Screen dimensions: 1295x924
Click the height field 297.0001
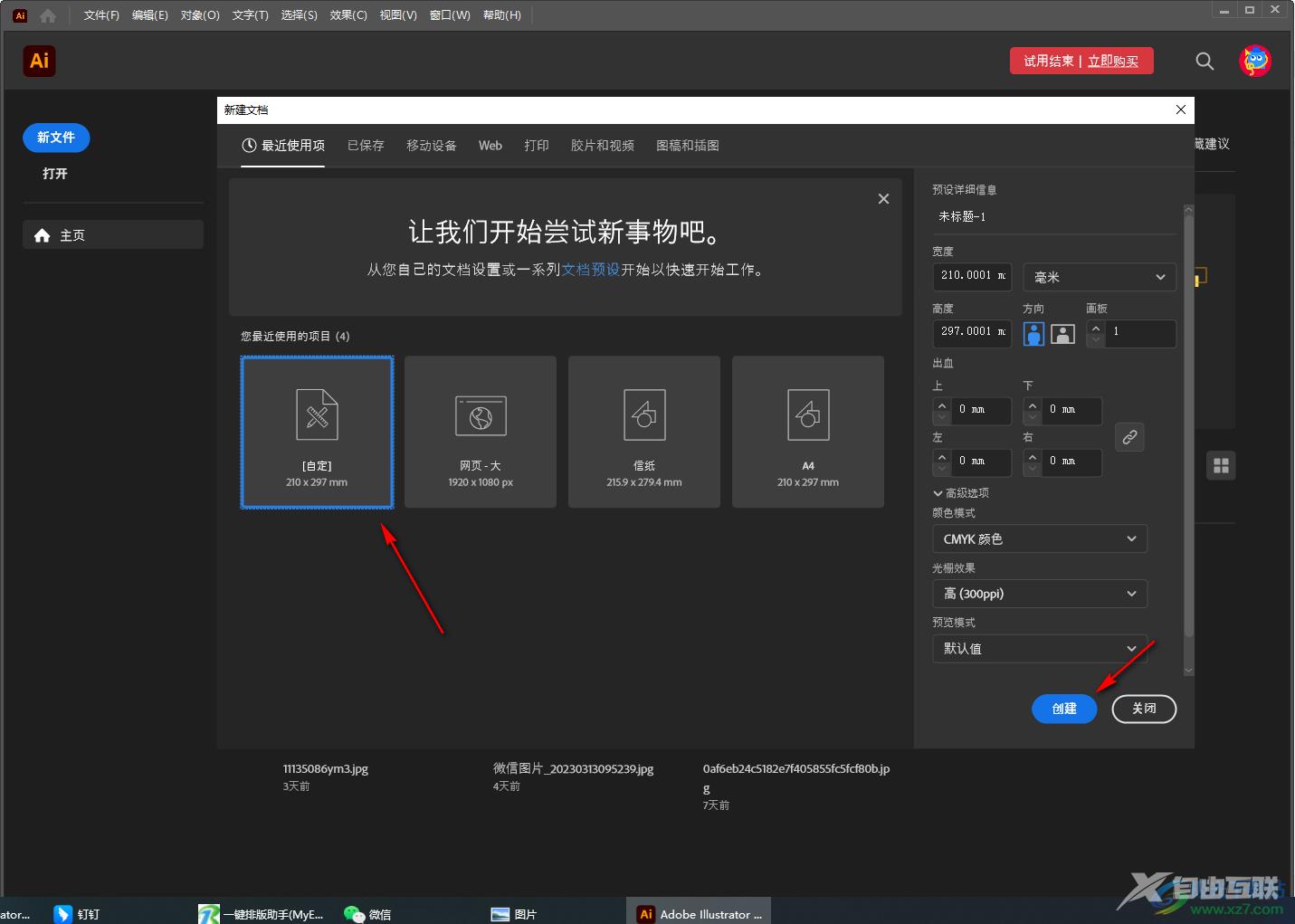[972, 332]
